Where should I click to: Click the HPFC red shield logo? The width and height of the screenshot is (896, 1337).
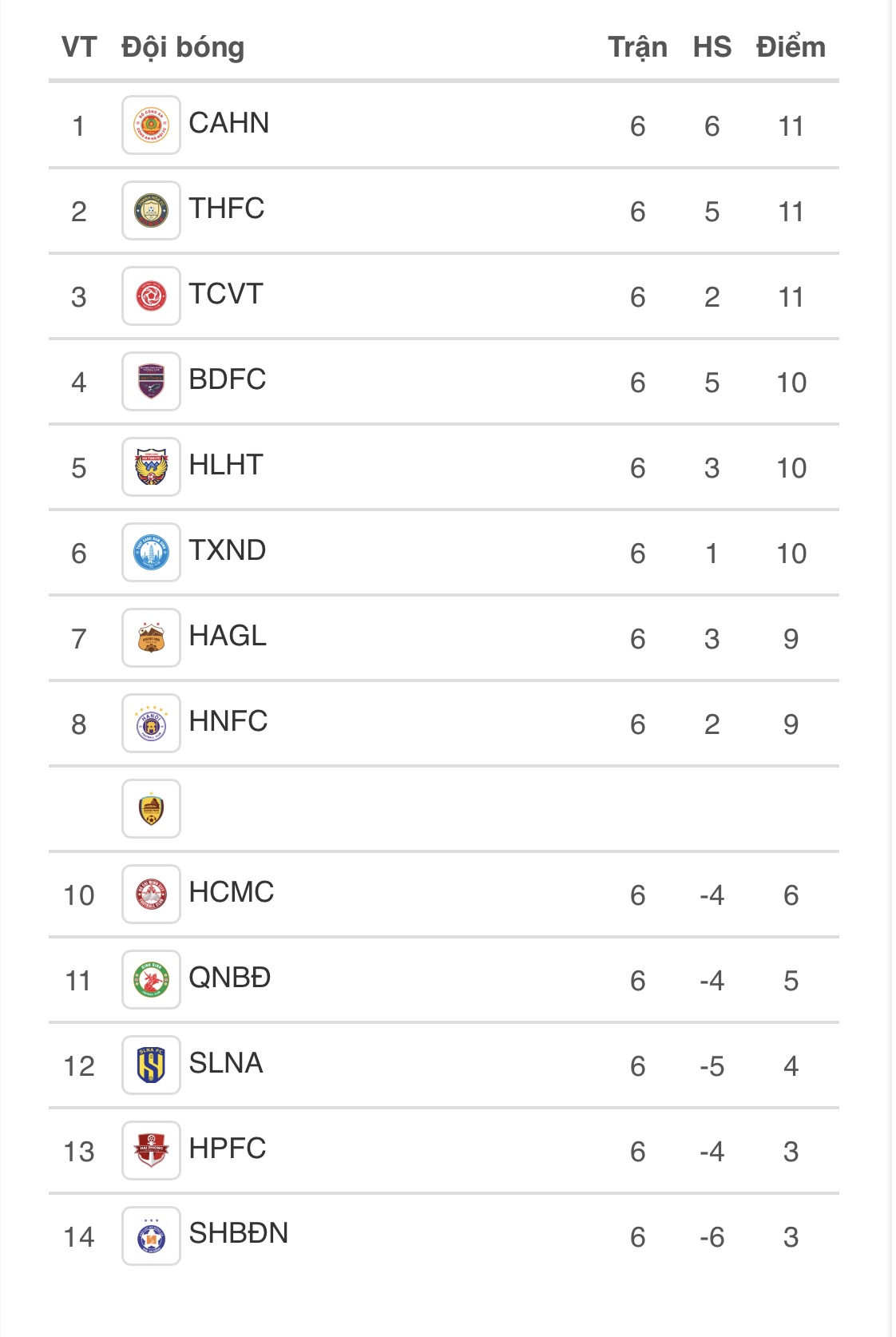click(x=151, y=1151)
